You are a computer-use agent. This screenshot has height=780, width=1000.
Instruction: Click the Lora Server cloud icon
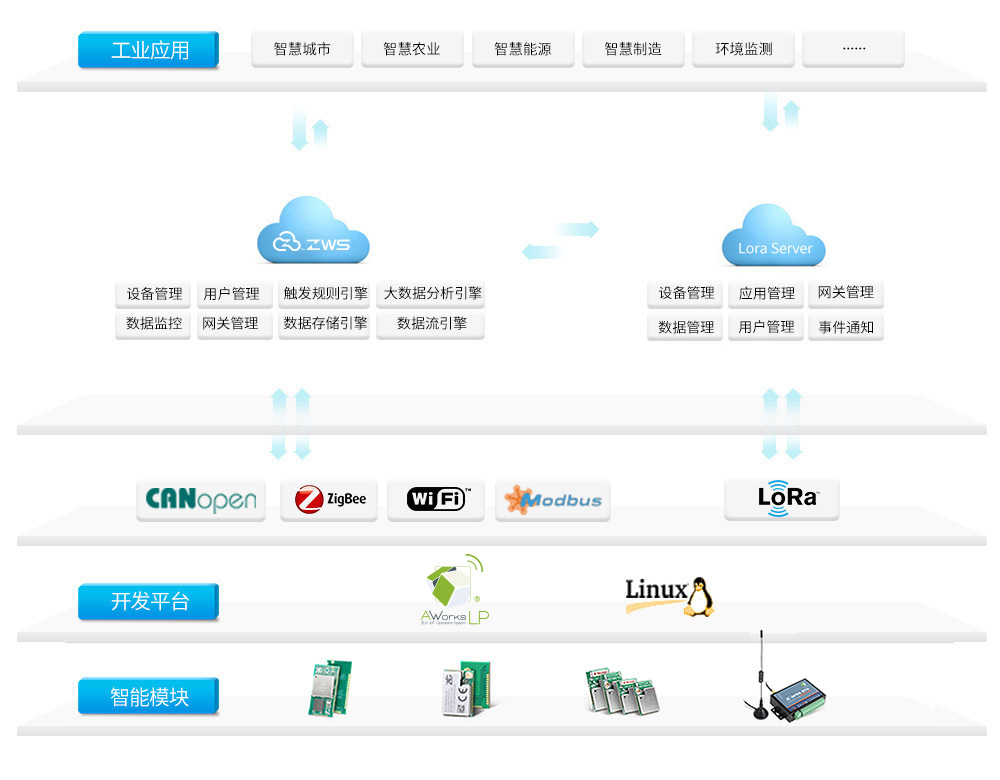tap(774, 236)
